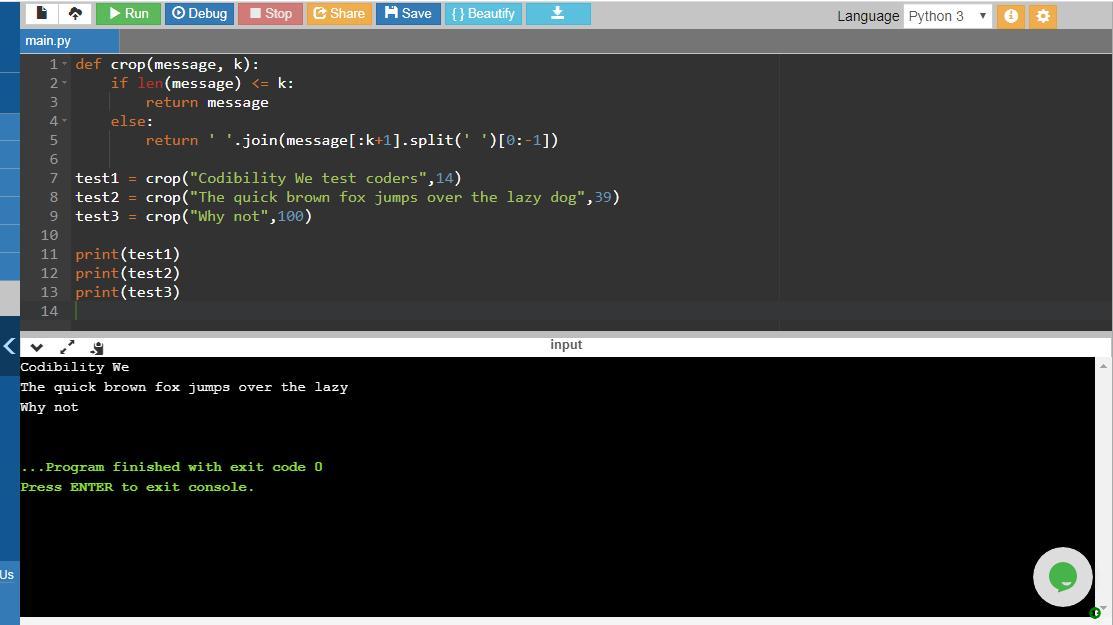Beautify the code formatting
1113x625 pixels.
point(483,14)
